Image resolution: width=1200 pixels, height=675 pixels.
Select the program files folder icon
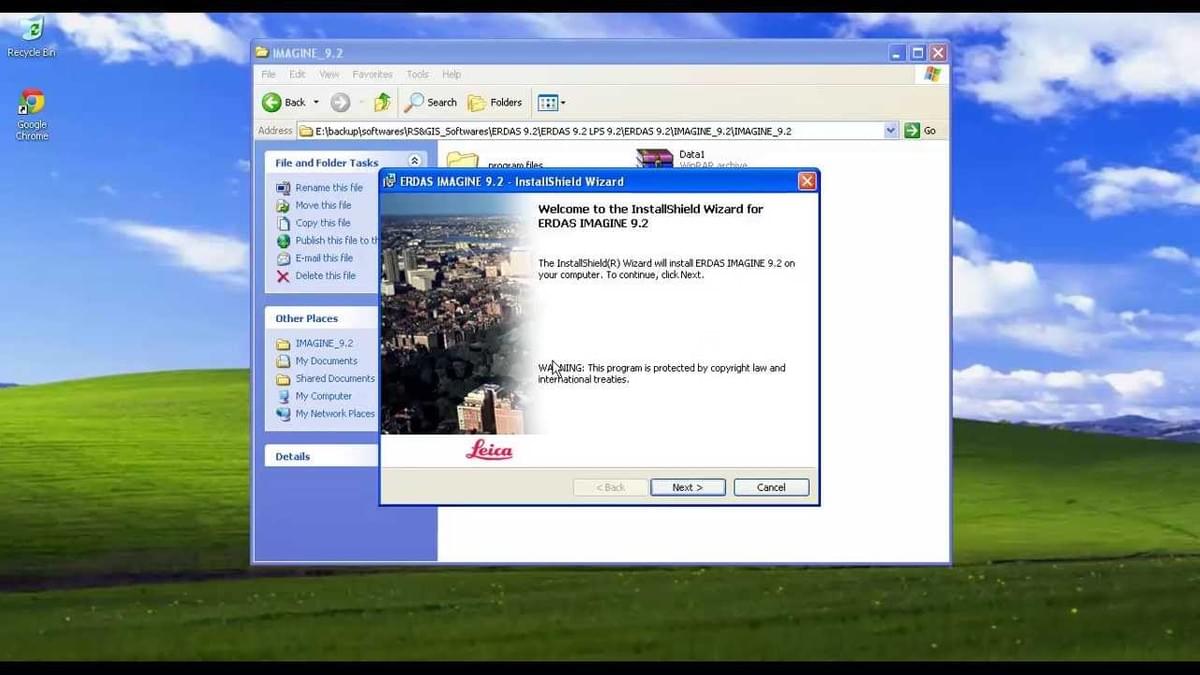click(462, 160)
